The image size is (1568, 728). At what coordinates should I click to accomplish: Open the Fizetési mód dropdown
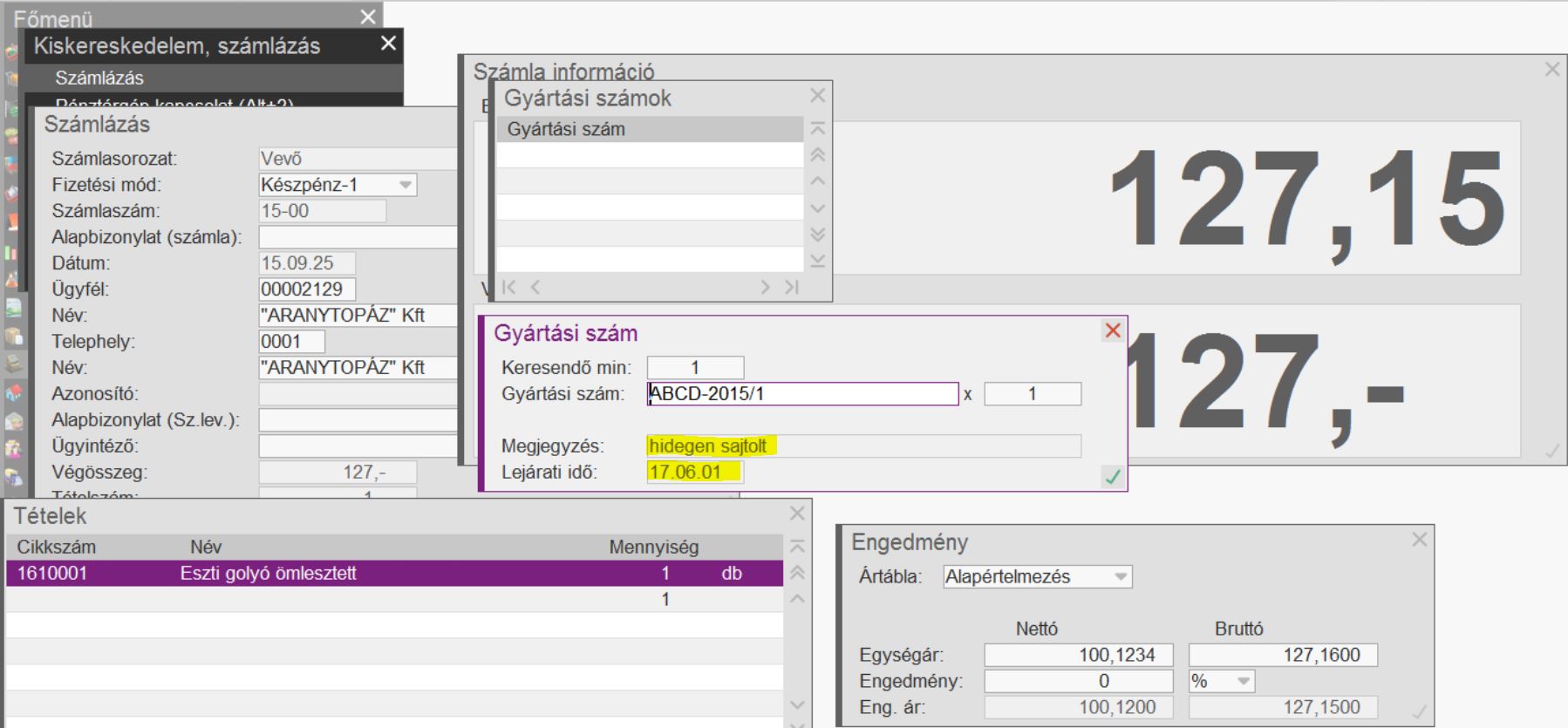click(x=405, y=185)
